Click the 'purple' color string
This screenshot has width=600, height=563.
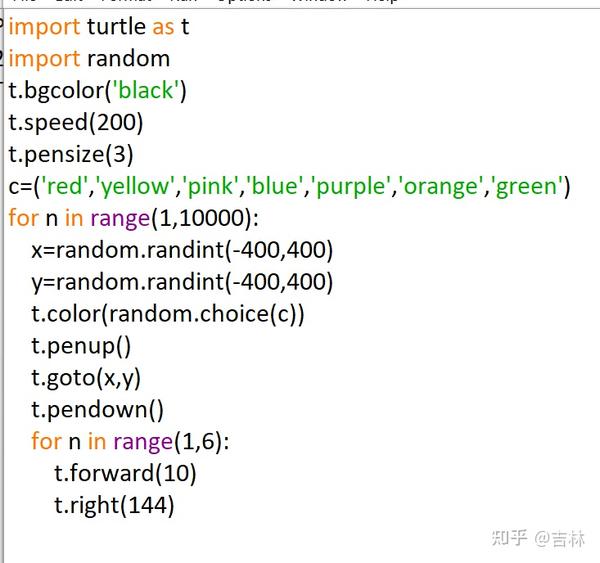click(x=351, y=187)
